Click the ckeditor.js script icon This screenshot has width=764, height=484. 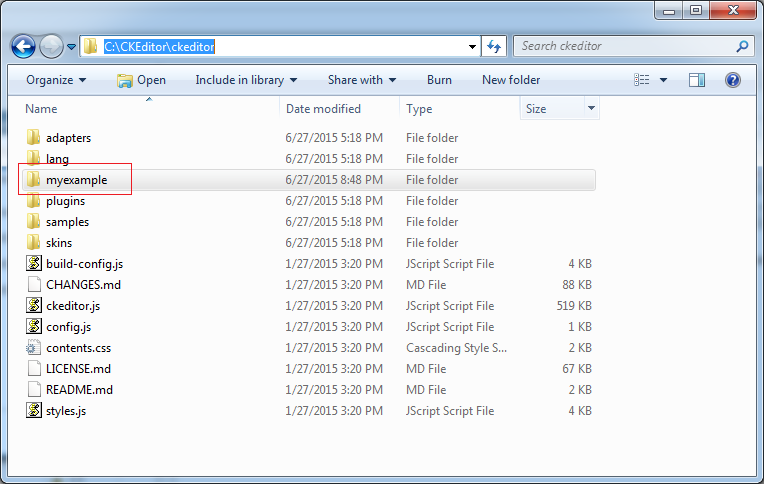pyautogui.click(x=34, y=305)
